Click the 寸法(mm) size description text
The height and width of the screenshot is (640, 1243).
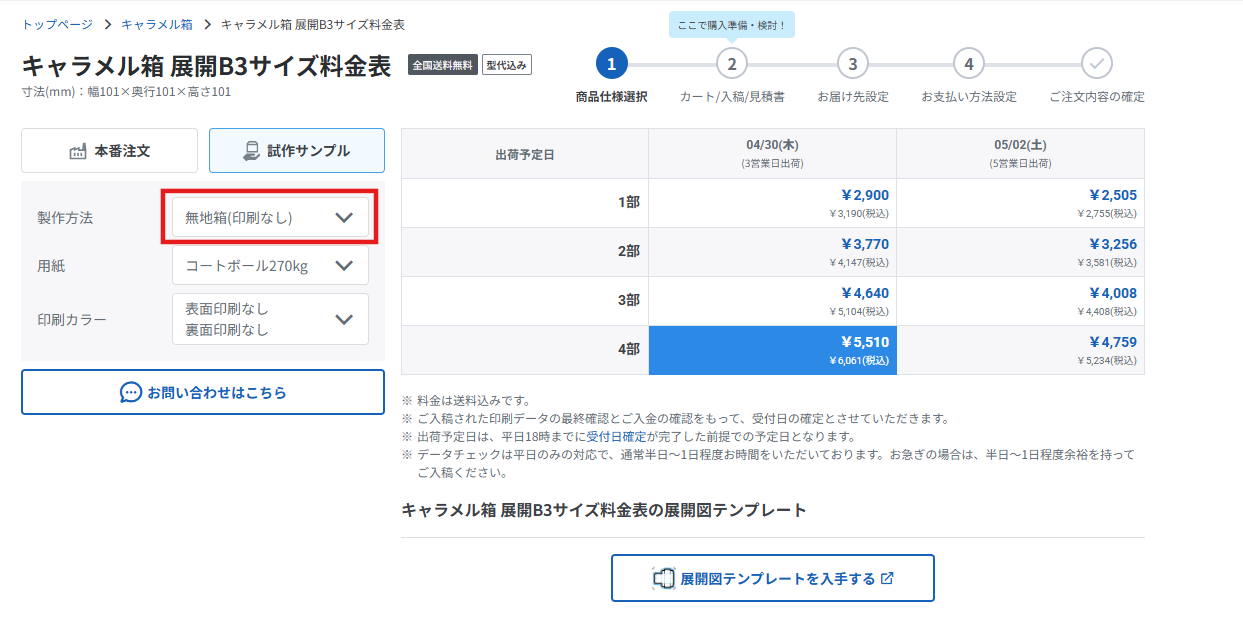point(126,92)
